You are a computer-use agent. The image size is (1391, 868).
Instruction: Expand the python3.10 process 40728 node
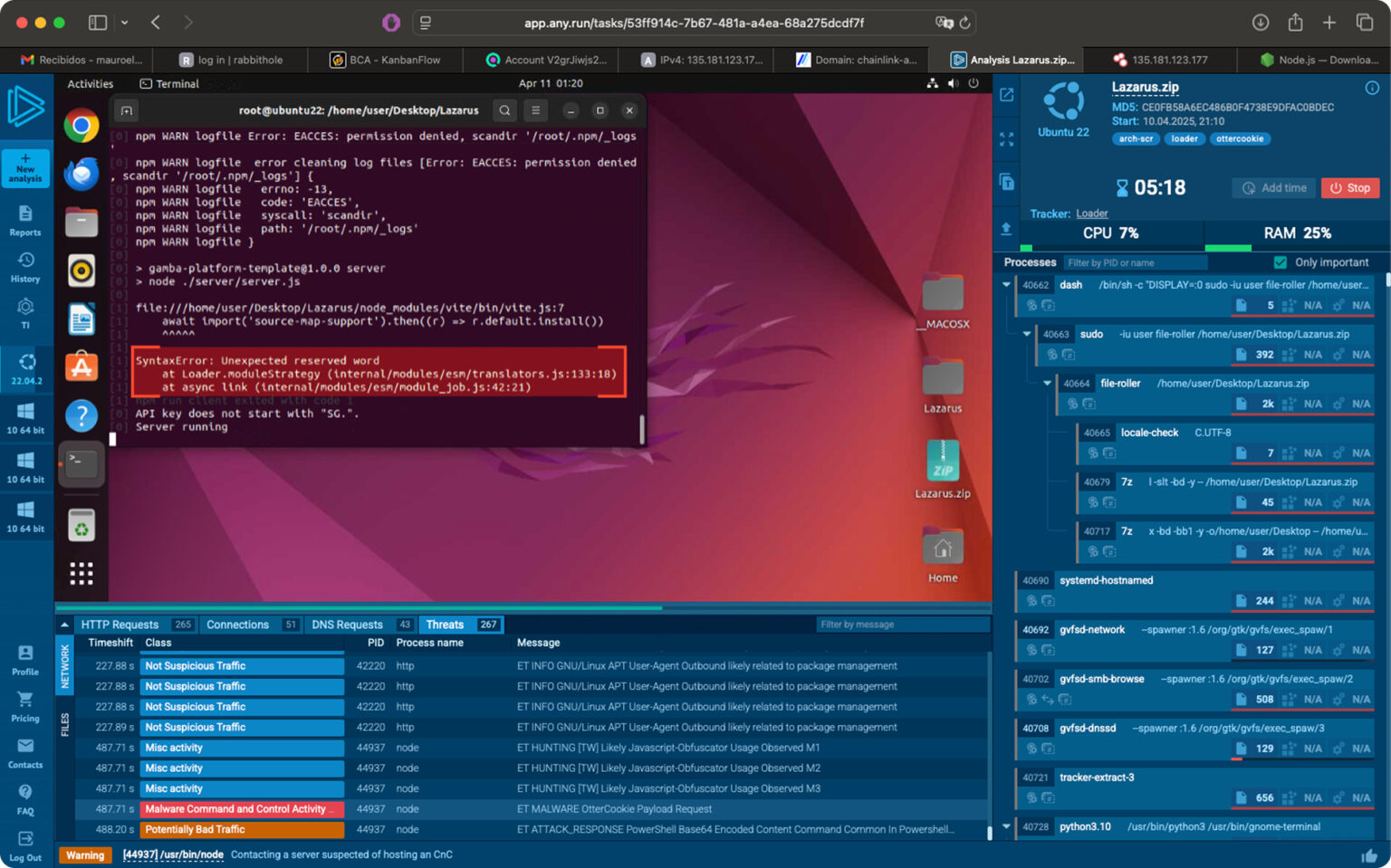1005,826
